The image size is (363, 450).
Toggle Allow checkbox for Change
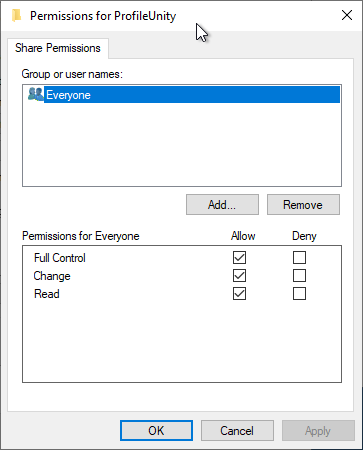pyautogui.click(x=239, y=276)
